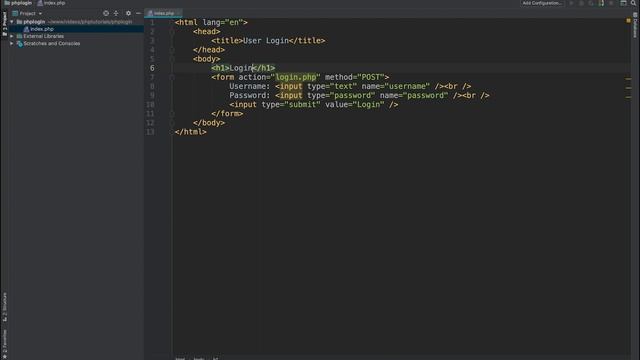Expand External Libraries node
This screenshot has width=640, height=360.
click(x=12, y=36)
